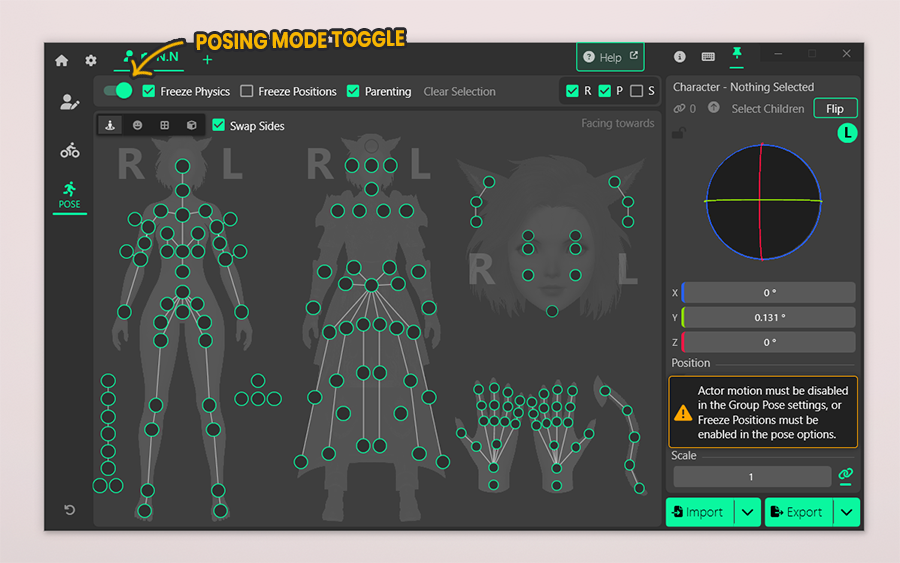
Task: Click the undo arrow at bottom left
Action: (x=69, y=510)
